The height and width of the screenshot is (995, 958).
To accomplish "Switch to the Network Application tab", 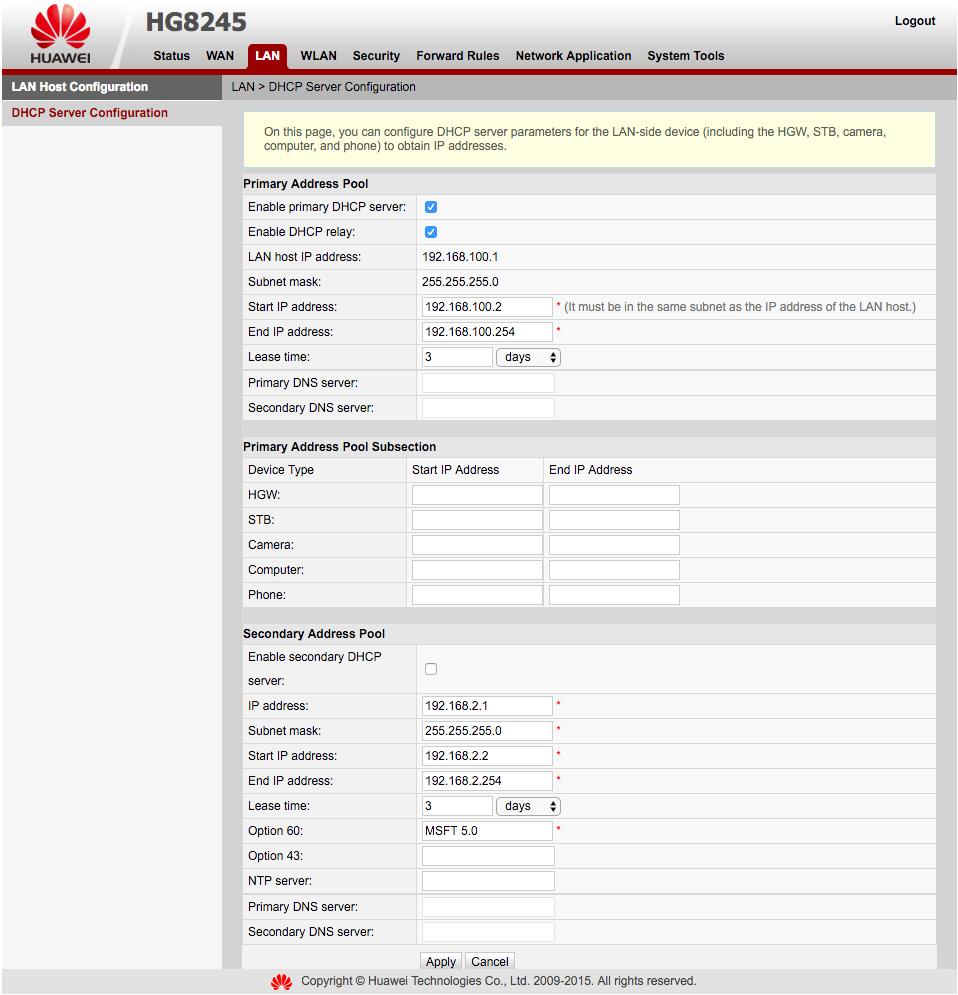I will pos(573,56).
